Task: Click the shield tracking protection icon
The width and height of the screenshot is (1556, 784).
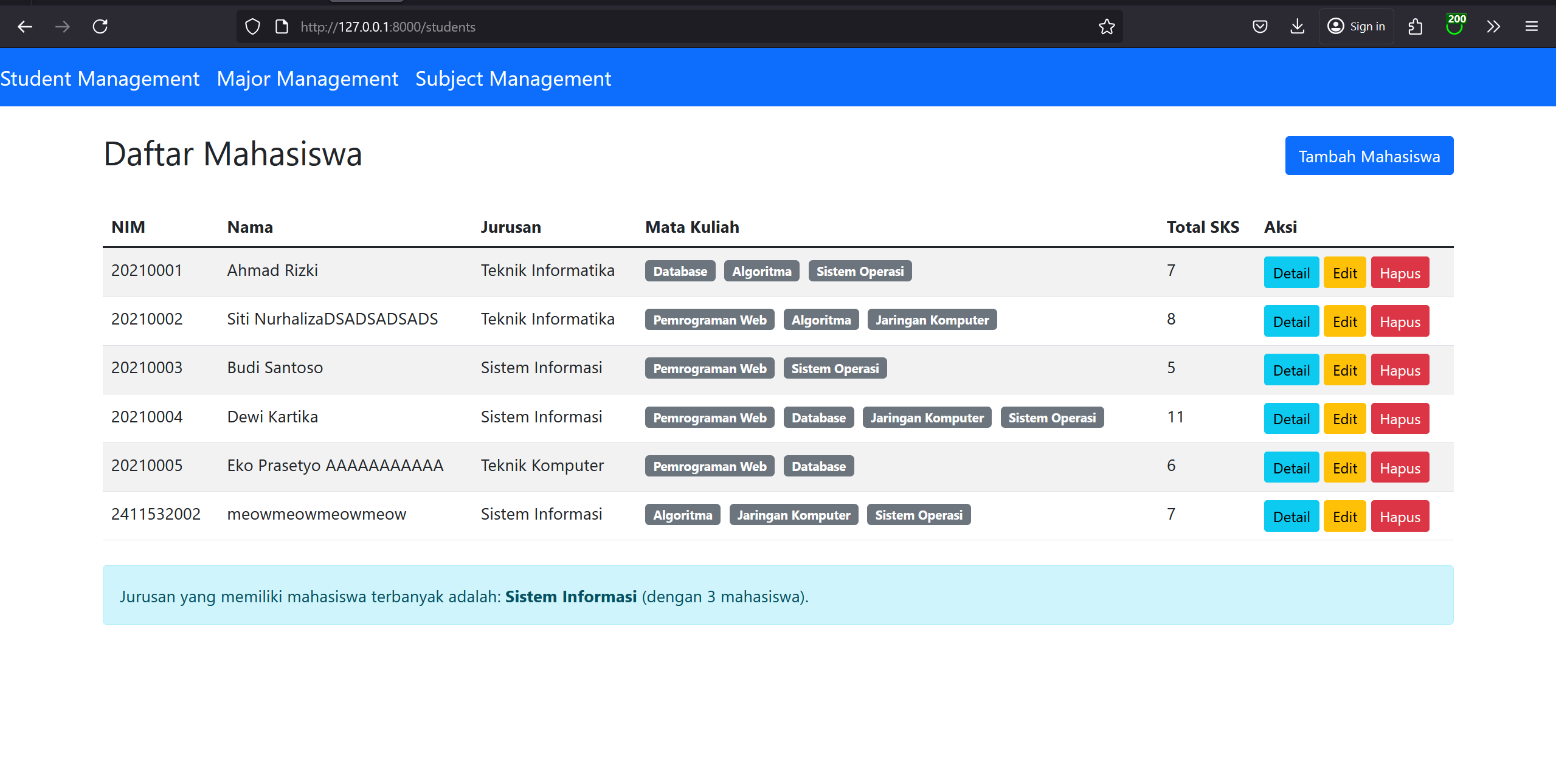Action: (x=252, y=27)
